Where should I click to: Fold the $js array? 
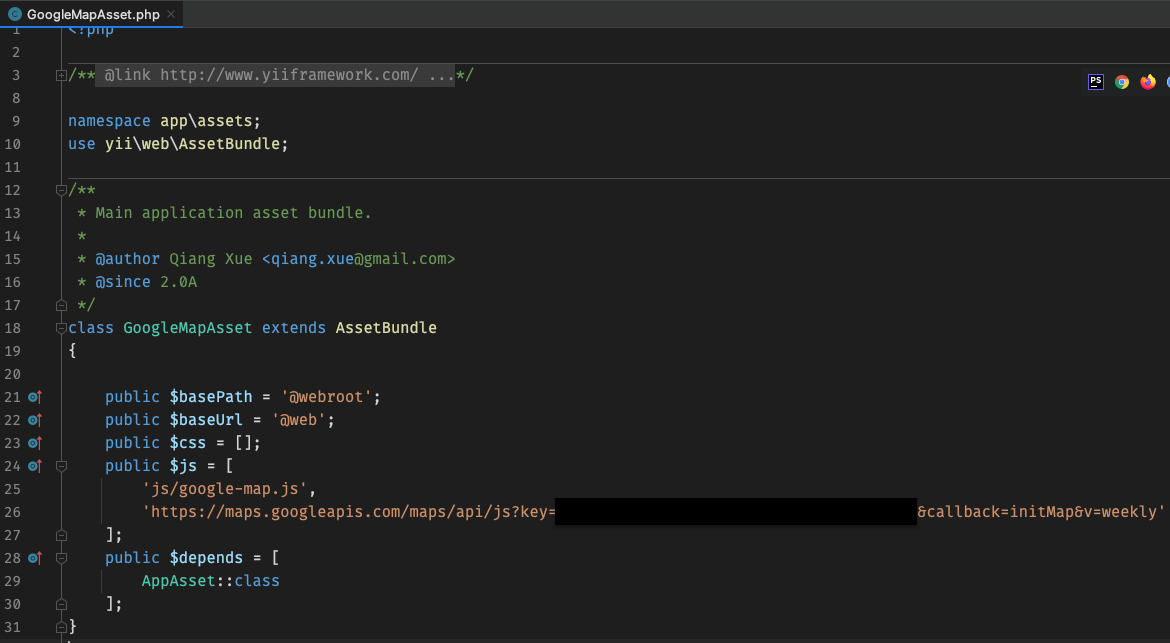click(61, 466)
